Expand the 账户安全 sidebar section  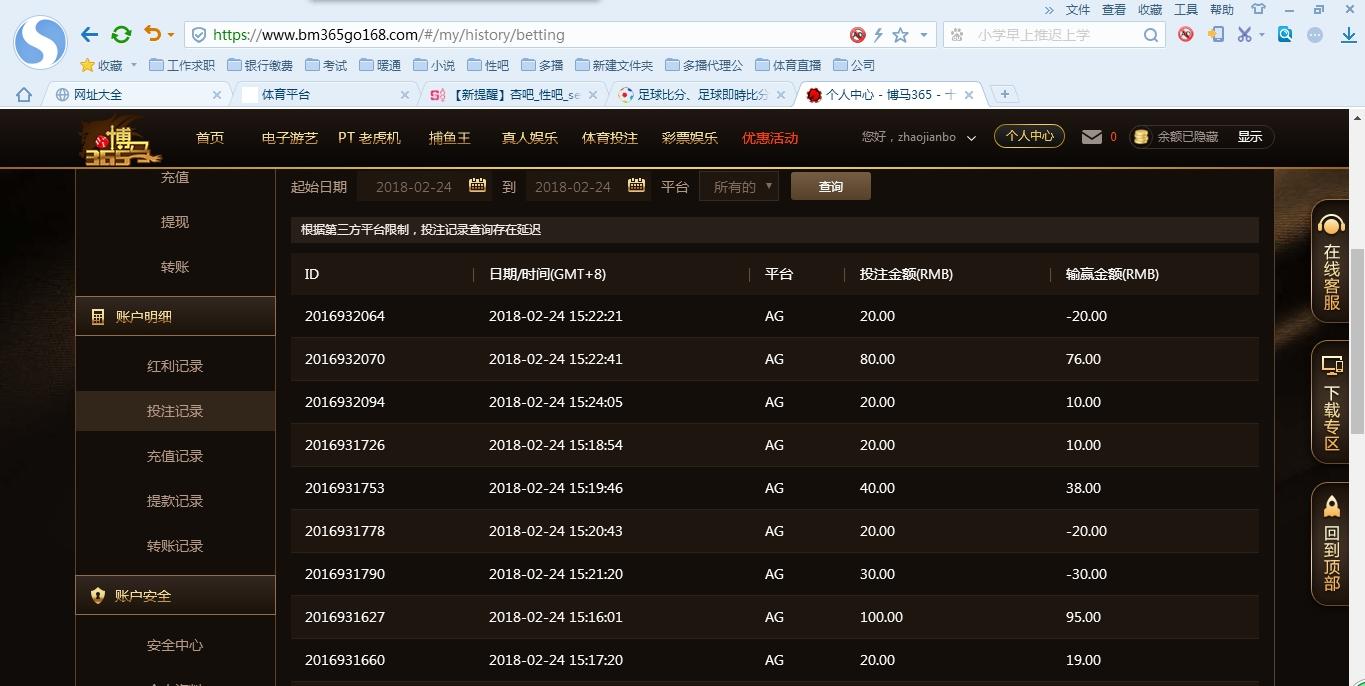[x=175, y=595]
